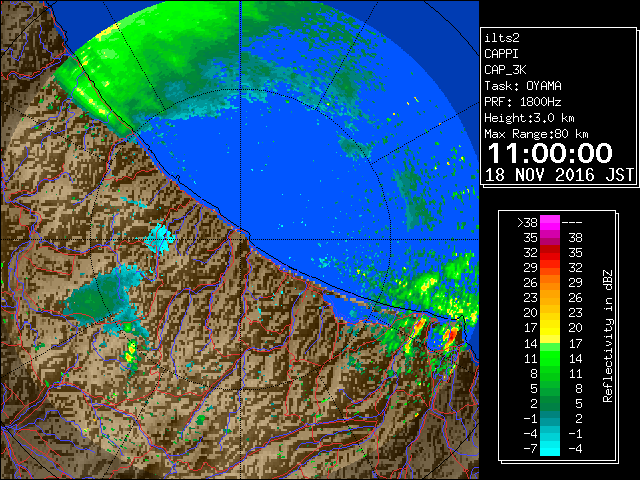Select "Height:3.0 km" text

[x=529, y=118]
